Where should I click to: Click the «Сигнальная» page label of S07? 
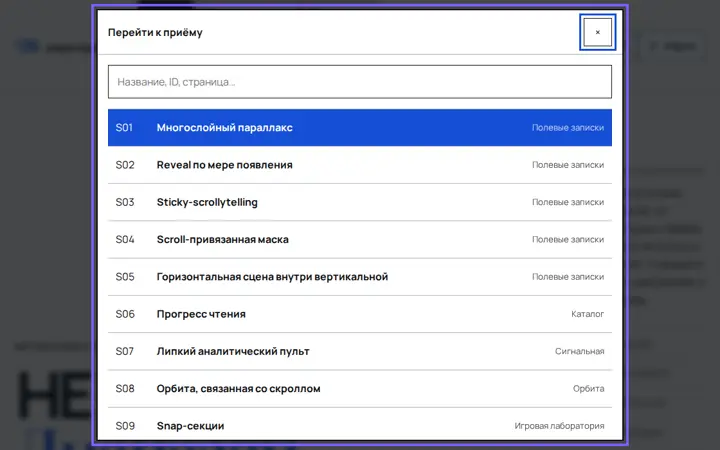[x=579, y=351]
